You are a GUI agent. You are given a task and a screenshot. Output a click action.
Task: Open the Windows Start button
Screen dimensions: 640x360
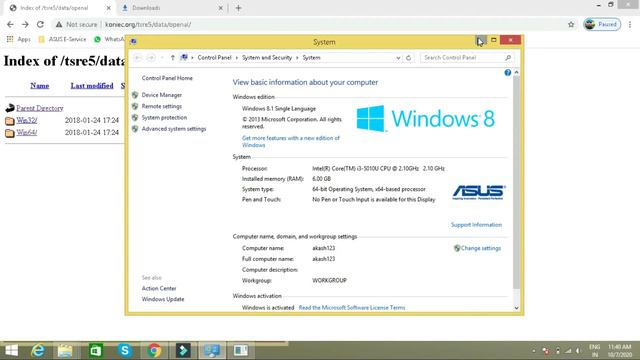coord(11,350)
